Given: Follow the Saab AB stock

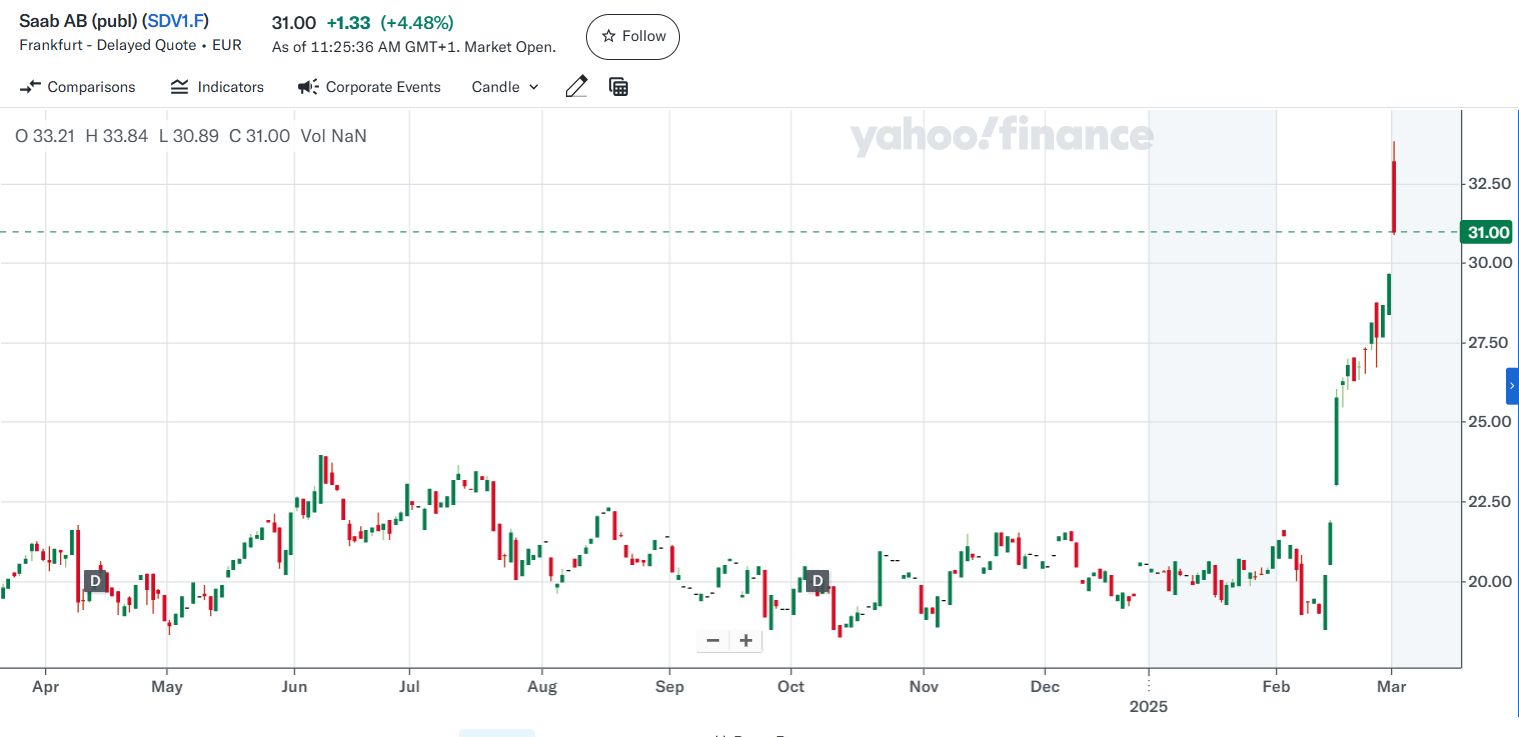Looking at the screenshot, I should point(633,37).
